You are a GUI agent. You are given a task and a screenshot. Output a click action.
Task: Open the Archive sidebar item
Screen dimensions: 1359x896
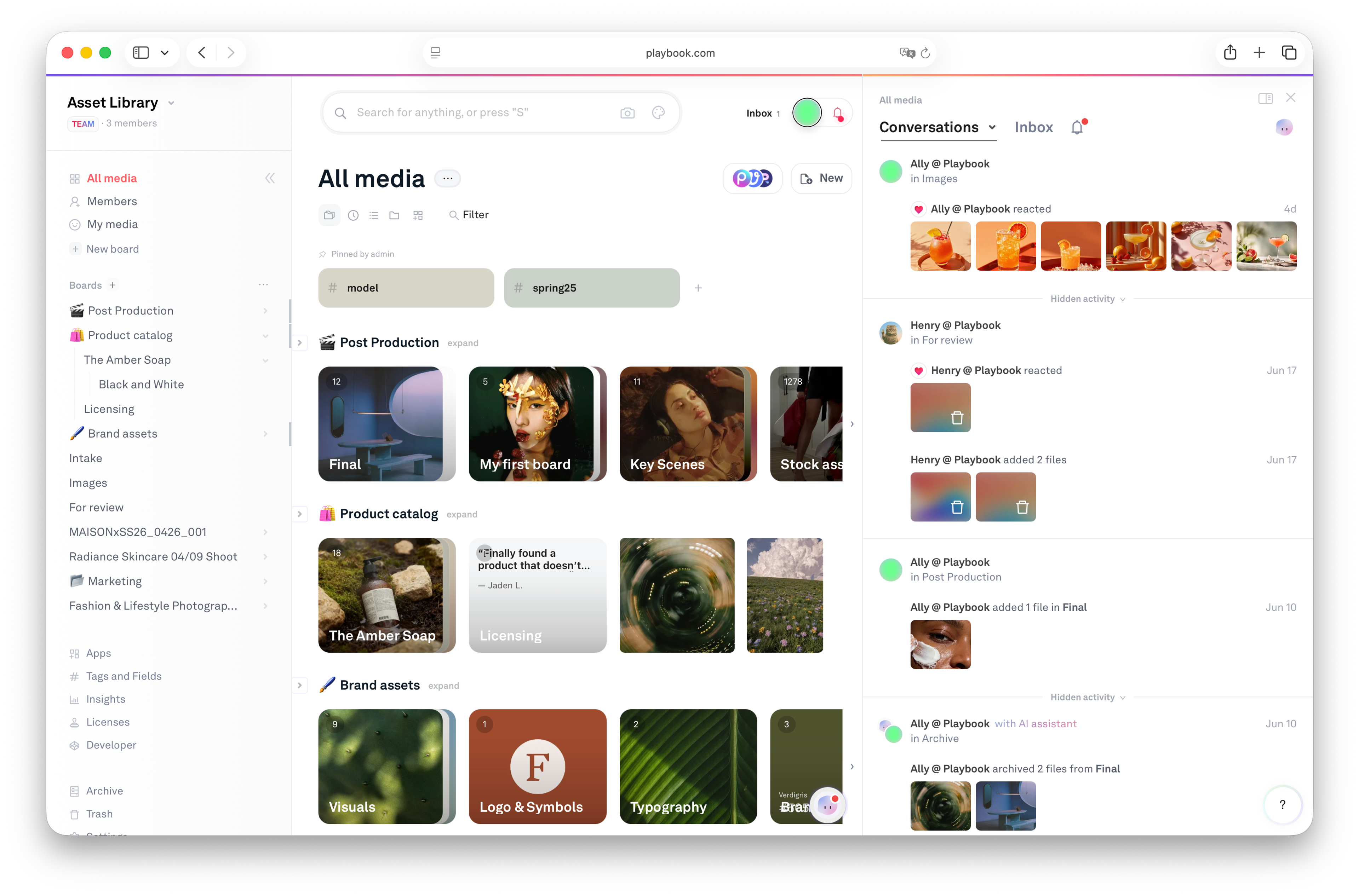pyautogui.click(x=104, y=791)
